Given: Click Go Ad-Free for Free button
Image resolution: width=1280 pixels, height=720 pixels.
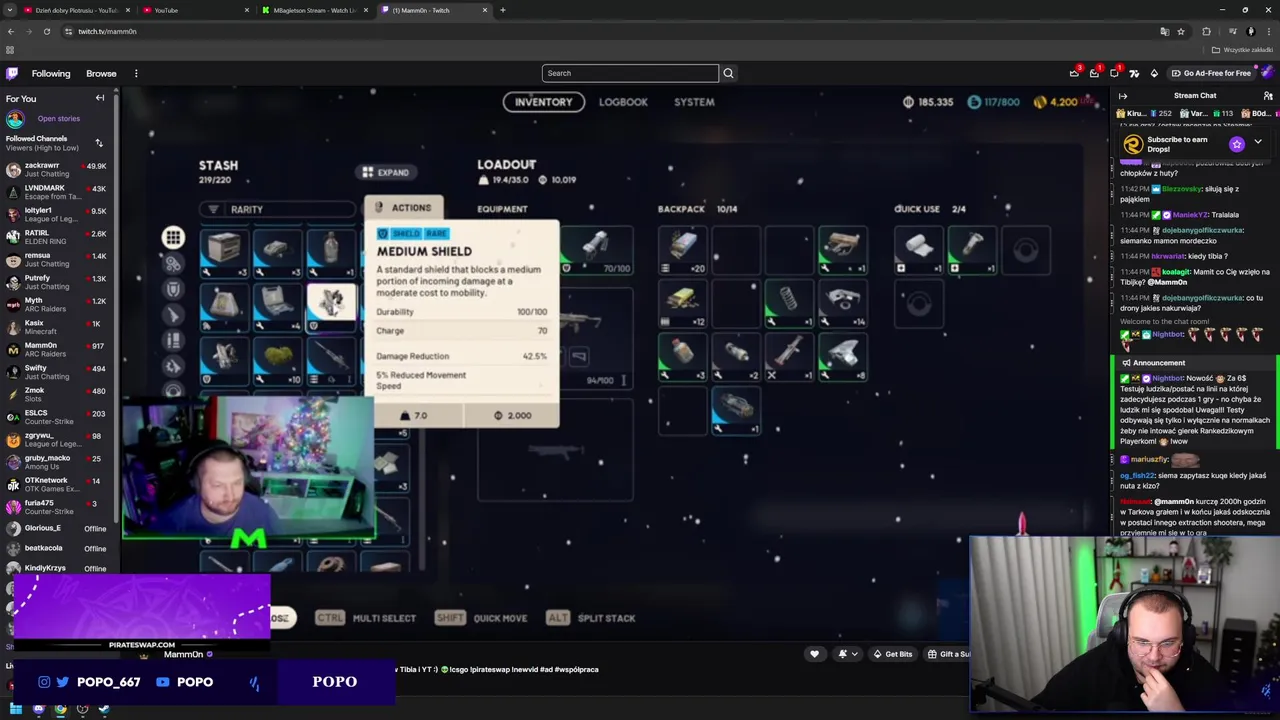Looking at the screenshot, I should [1210, 73].
